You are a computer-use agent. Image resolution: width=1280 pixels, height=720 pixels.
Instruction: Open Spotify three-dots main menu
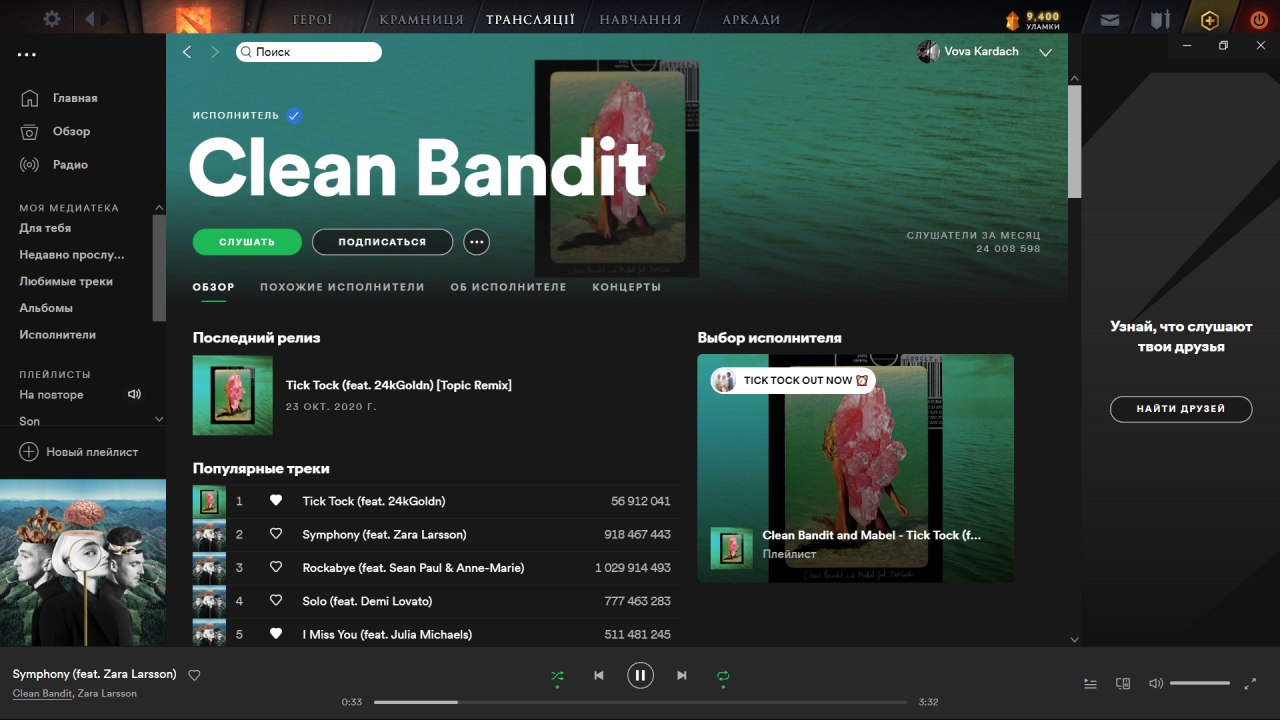pos(27,55)
